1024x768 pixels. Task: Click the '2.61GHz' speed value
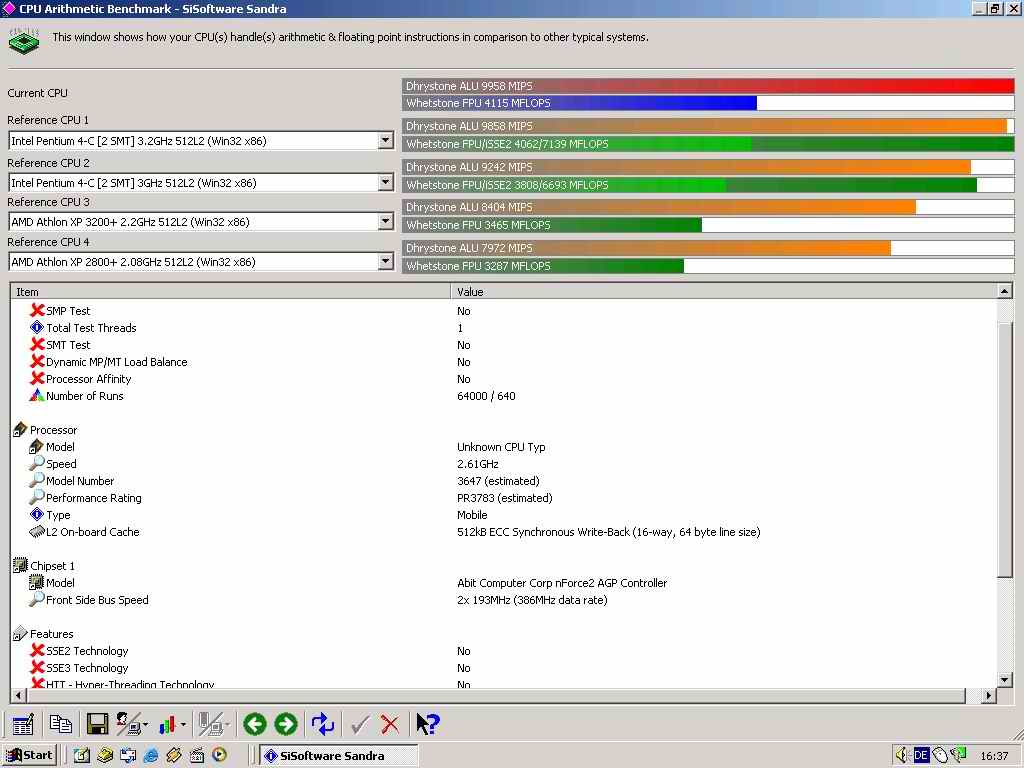click(x=477, y=464)
